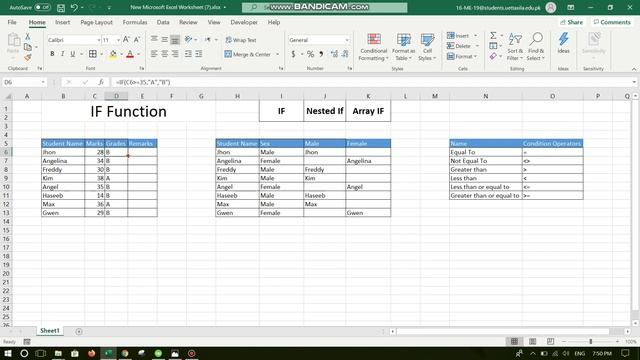Click the Insert Function fx icon
The image size is (640, 360).
(101, 82)
